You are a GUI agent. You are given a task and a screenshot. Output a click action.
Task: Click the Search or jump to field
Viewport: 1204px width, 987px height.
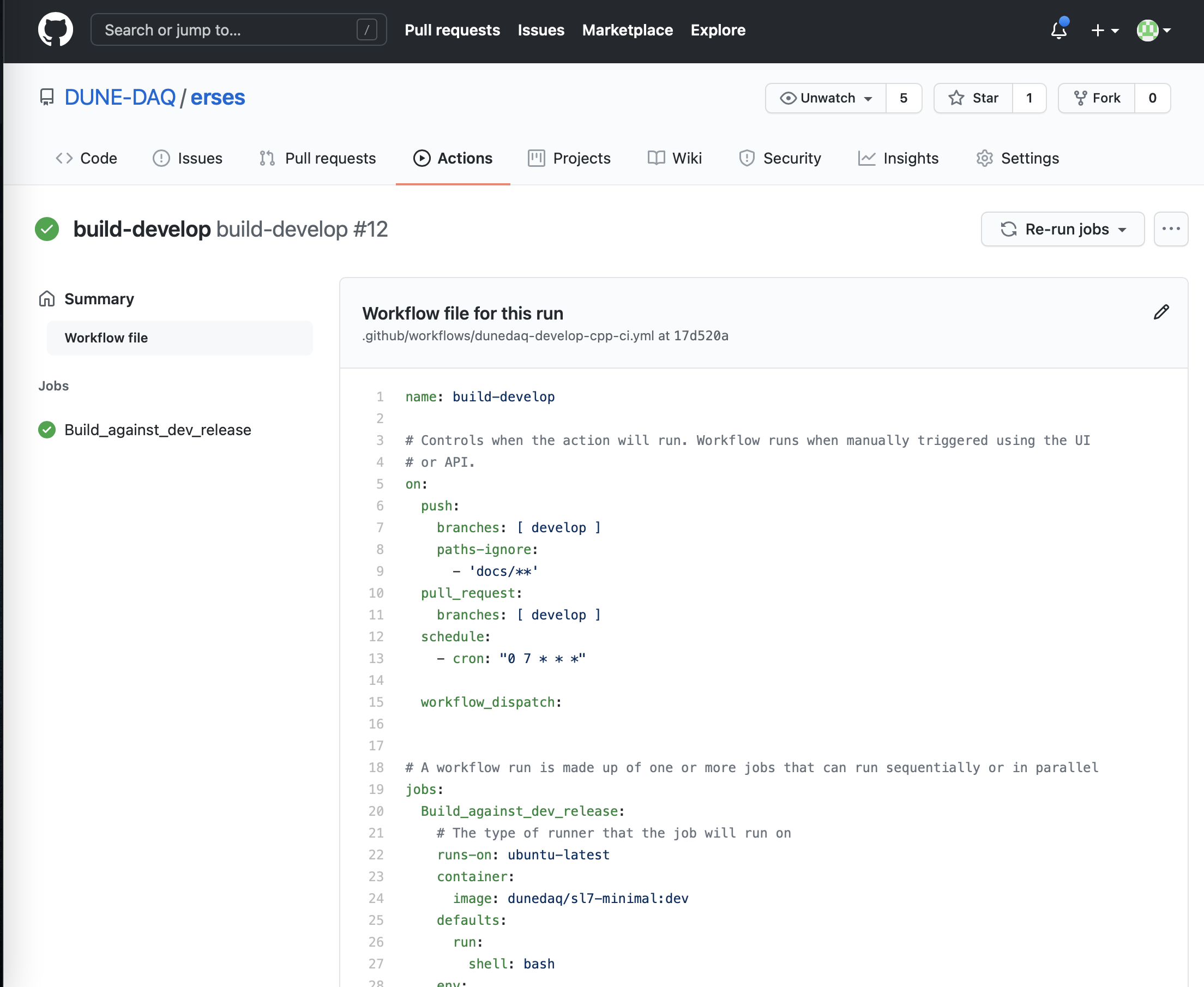click(x=227, y=30)
